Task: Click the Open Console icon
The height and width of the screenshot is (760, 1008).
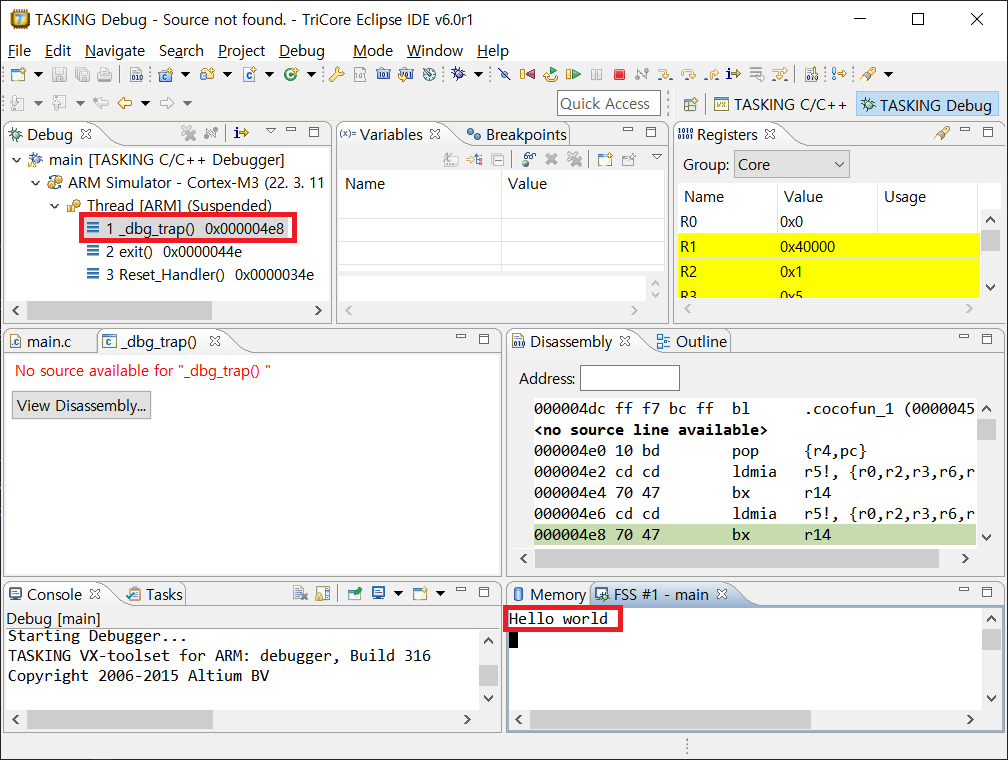Action: 420,593
